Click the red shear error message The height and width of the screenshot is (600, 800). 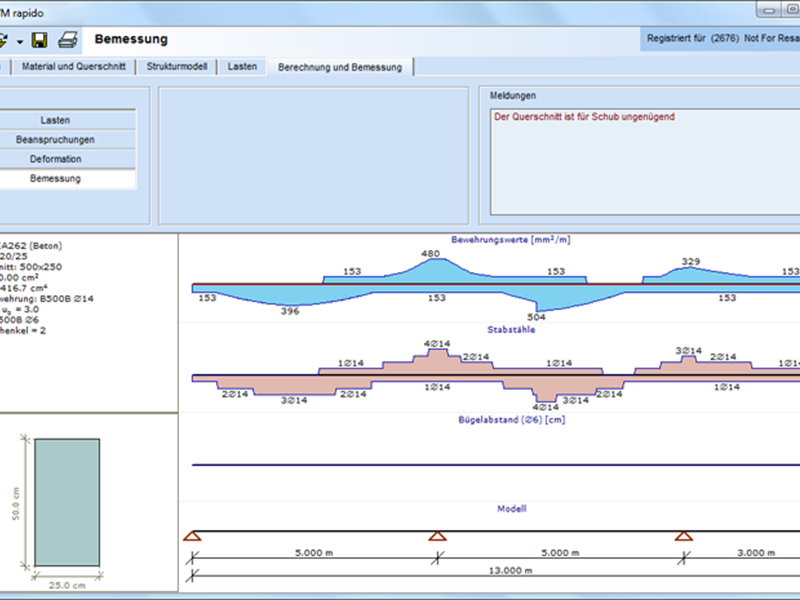click(x=584, y=117)
